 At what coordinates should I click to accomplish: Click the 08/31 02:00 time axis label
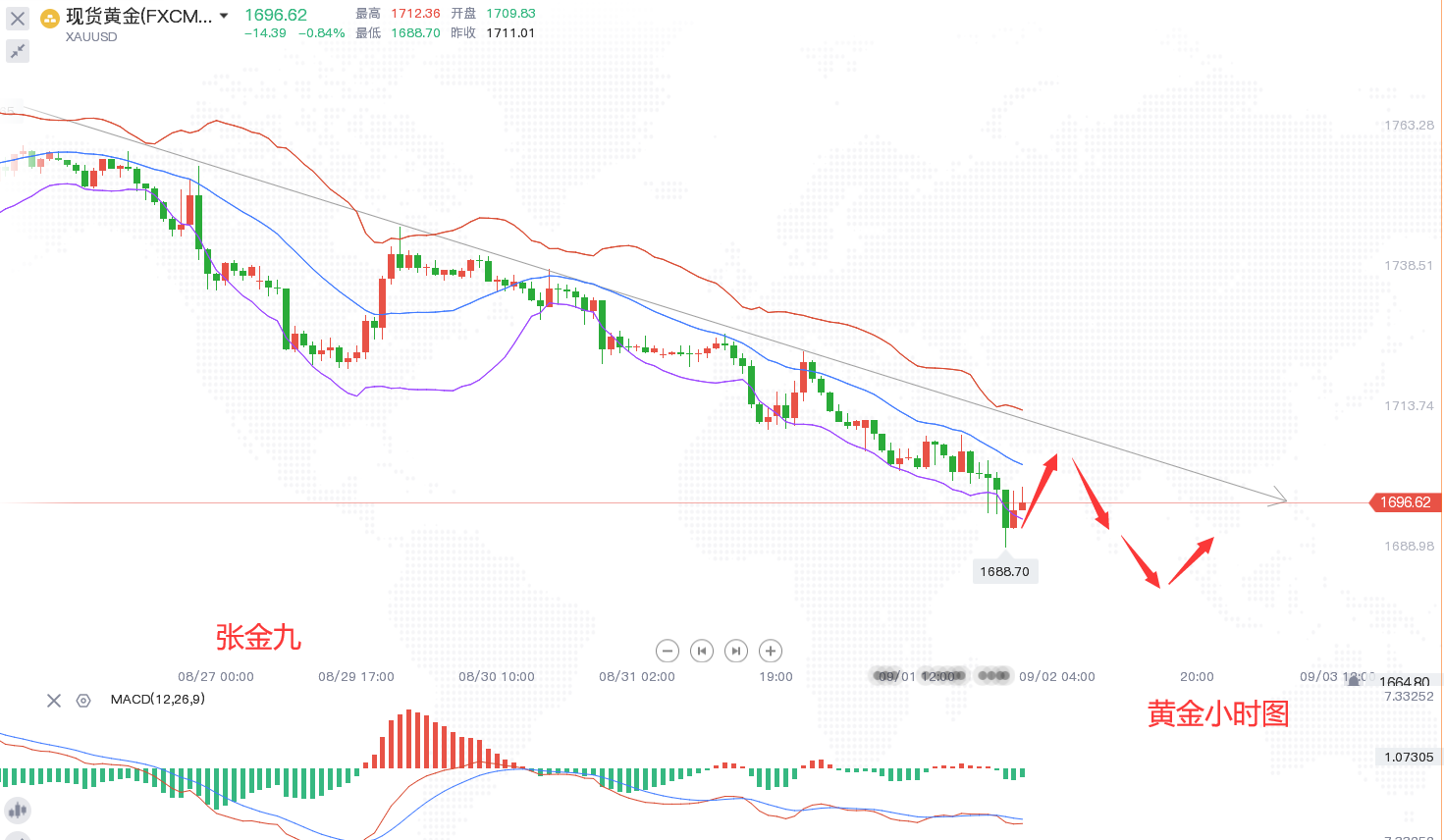click(637, 677)
